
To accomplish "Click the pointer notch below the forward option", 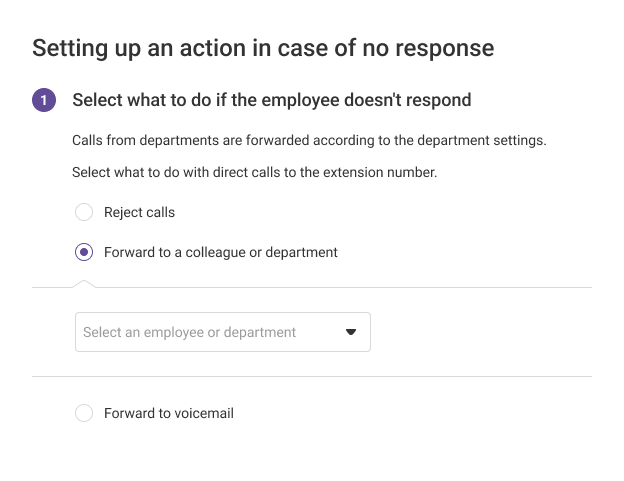I will [x=84, y=283].
